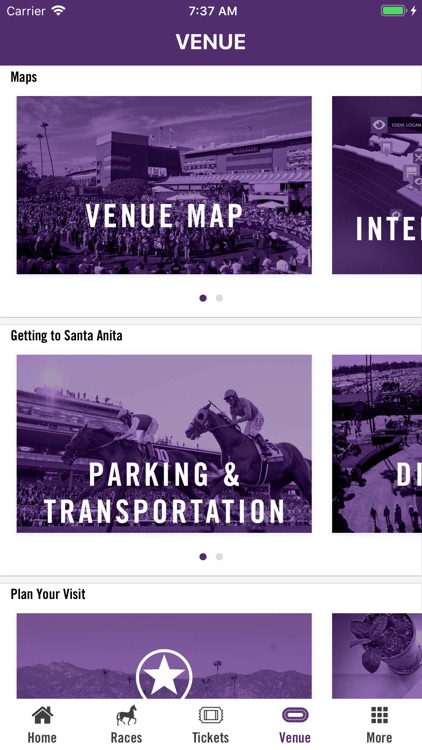Open the partially visible Interactive map card
This screenshot has height=750, width=422.
(377, 185)
